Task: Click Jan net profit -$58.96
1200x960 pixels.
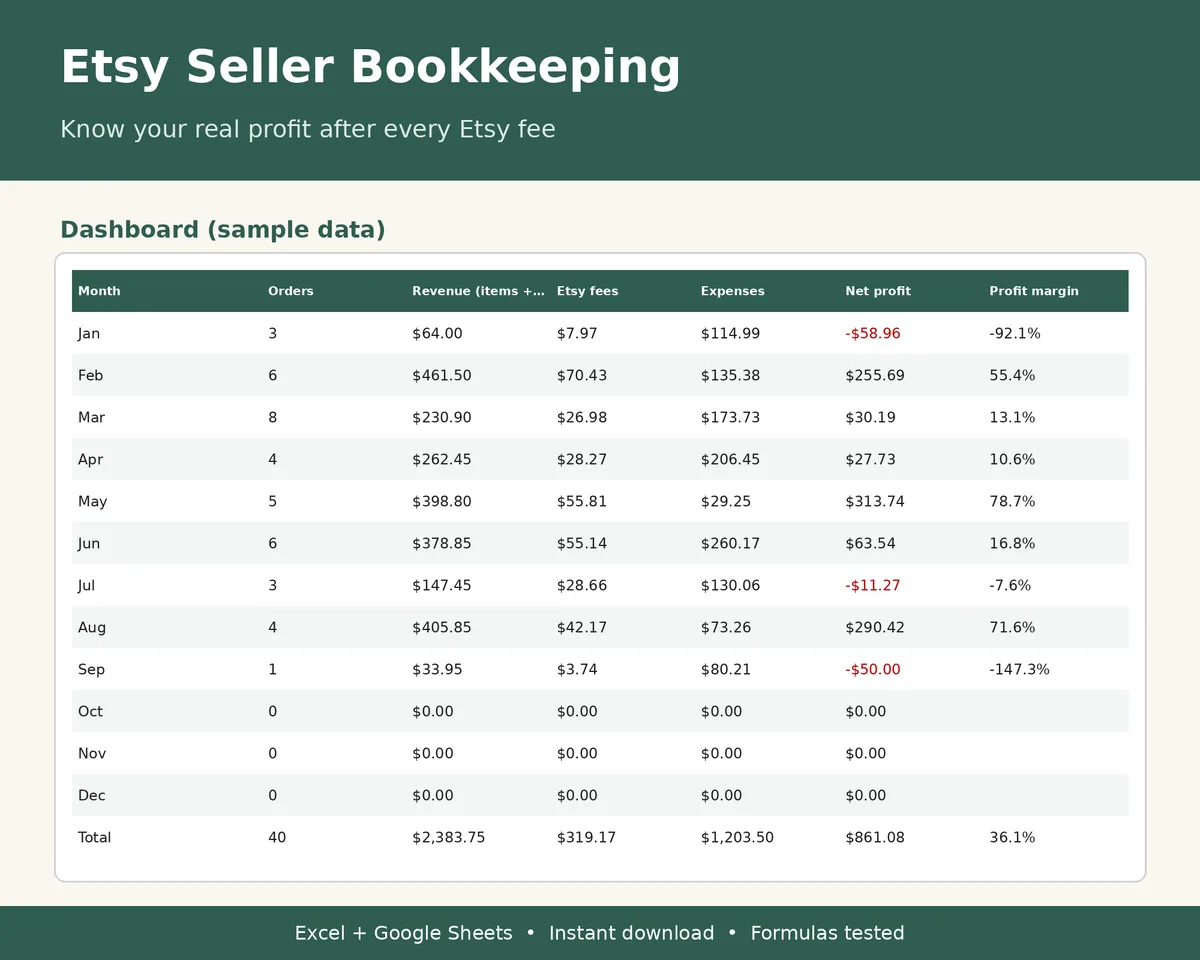Action: (x=872, y=334)
